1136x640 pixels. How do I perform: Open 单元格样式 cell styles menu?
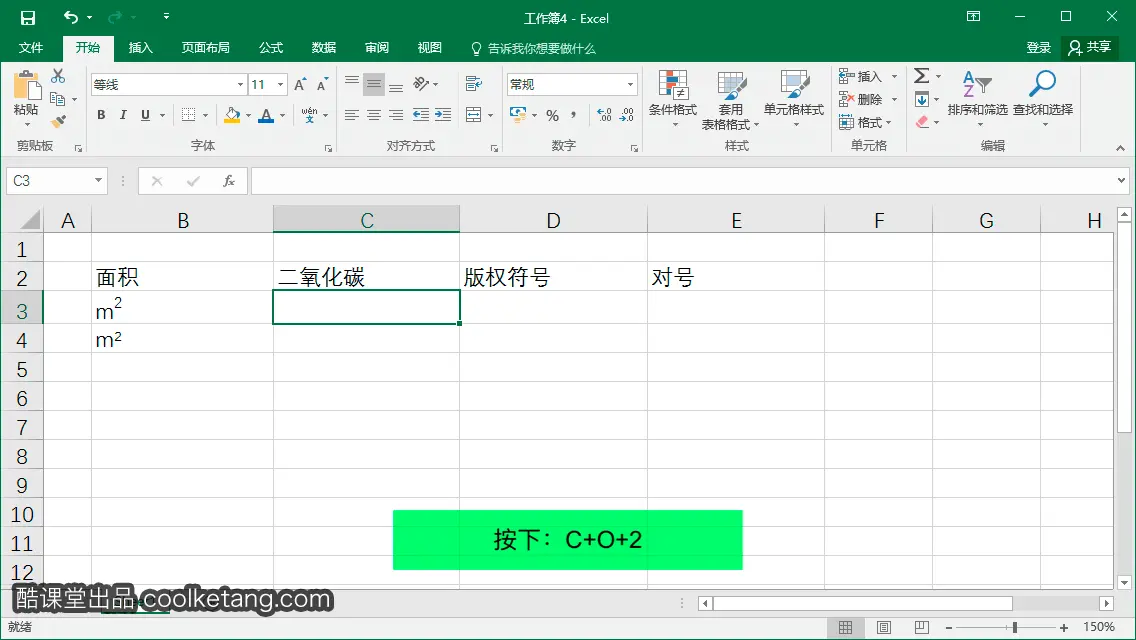[794, 99]
